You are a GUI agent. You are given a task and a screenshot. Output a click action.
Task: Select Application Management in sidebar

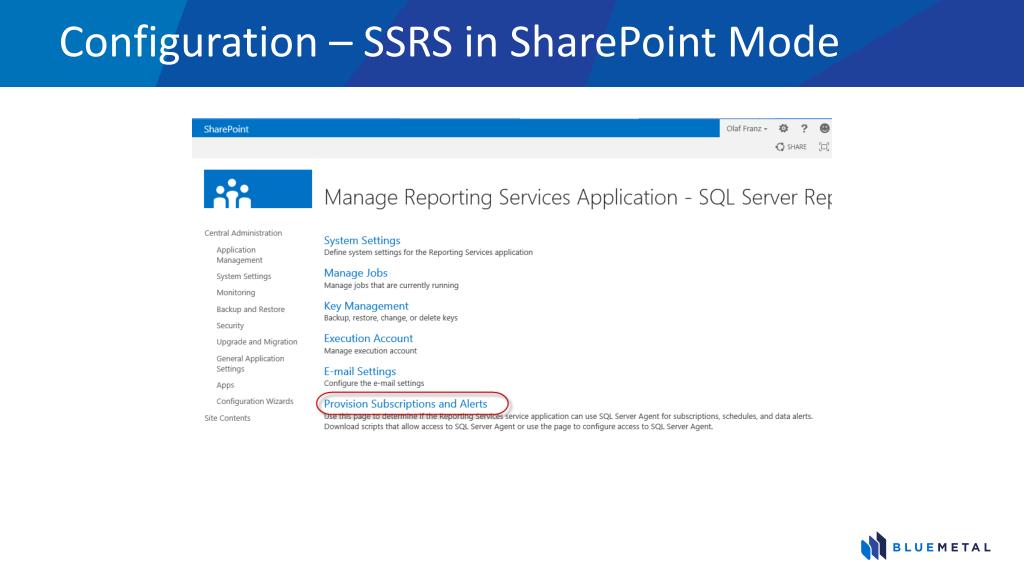pyautogui.click(x=239, y=255)
